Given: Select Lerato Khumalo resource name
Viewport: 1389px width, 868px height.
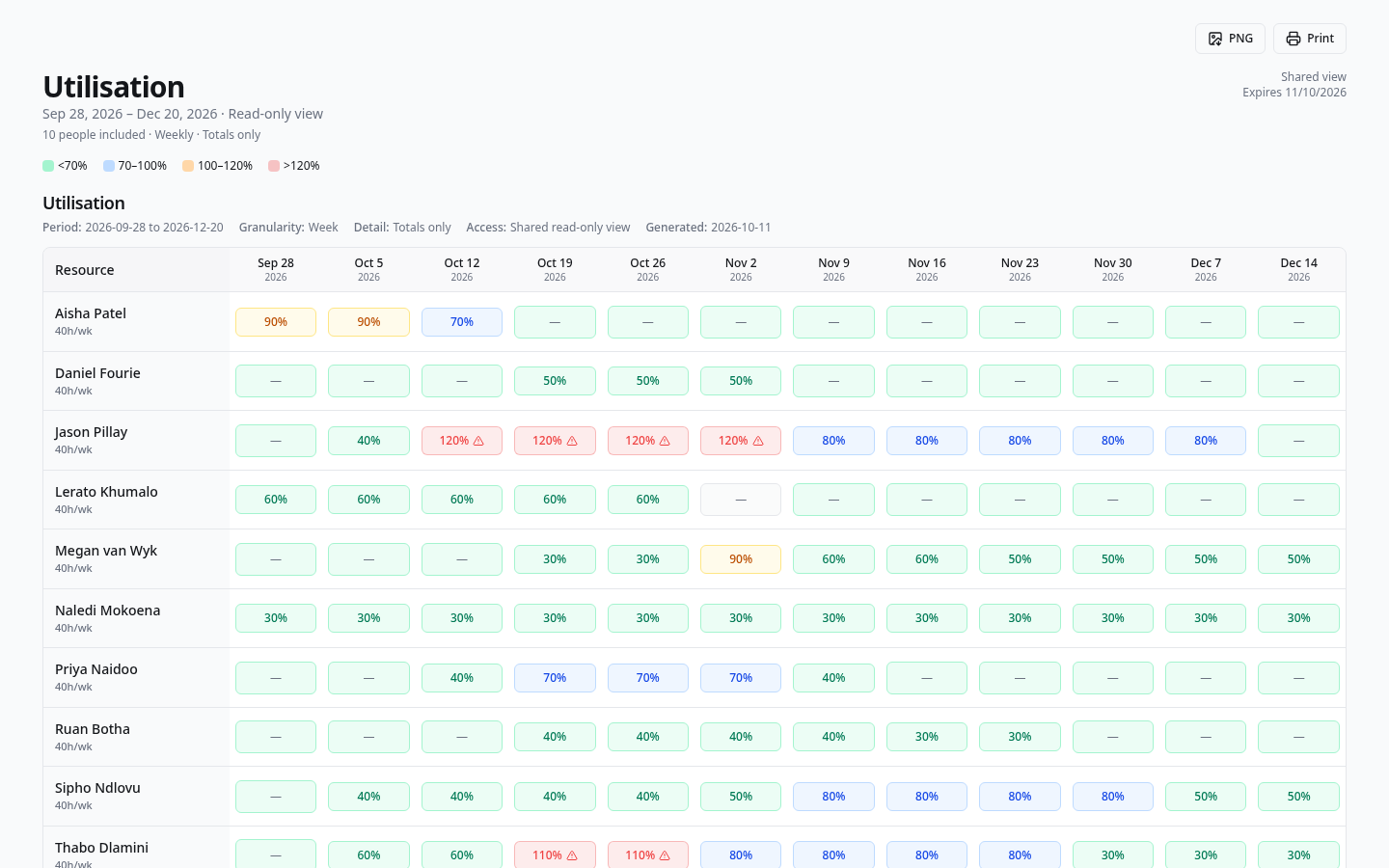Looking at the screenshot, I should click(106, 492).
